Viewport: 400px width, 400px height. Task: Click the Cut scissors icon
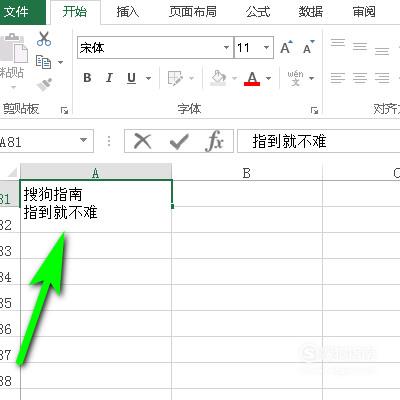(x=44, y=39)
